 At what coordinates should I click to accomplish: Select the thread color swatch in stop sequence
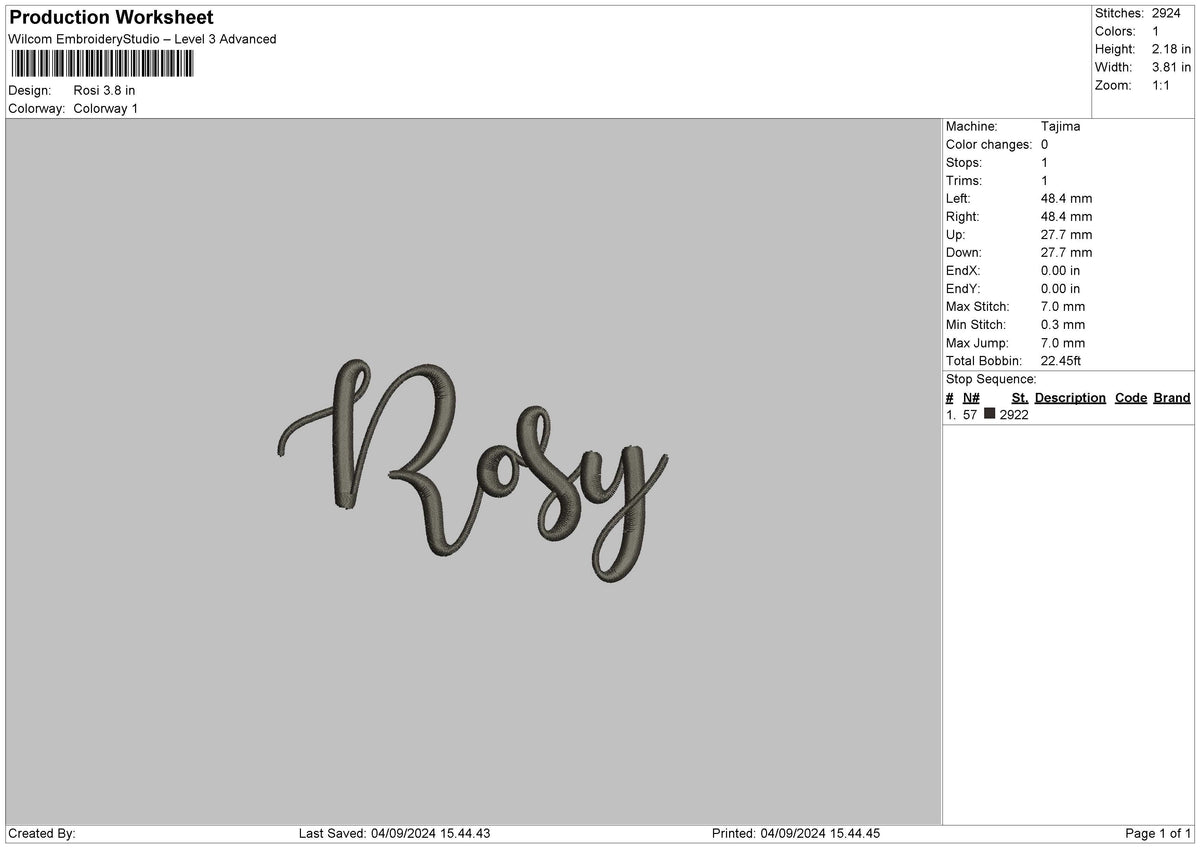(x=991, y=414)
